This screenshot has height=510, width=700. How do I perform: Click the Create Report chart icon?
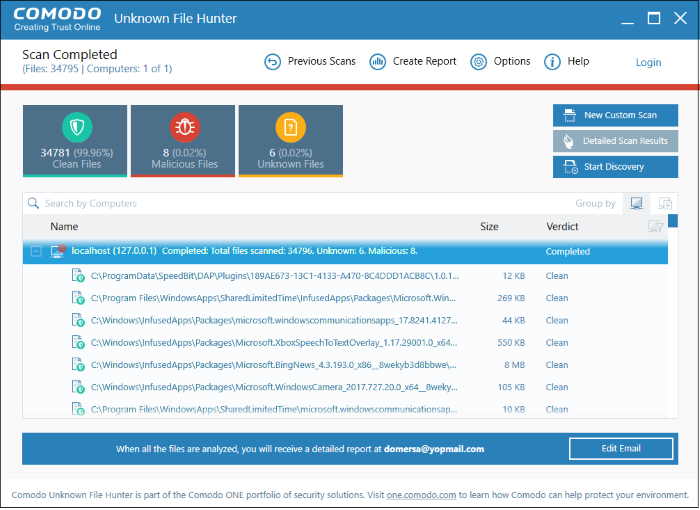click(x=377, y=62)
